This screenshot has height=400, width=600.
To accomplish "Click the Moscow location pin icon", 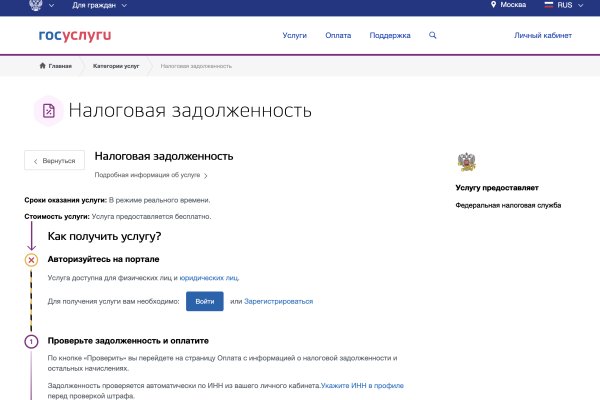I will coord(493,5).
